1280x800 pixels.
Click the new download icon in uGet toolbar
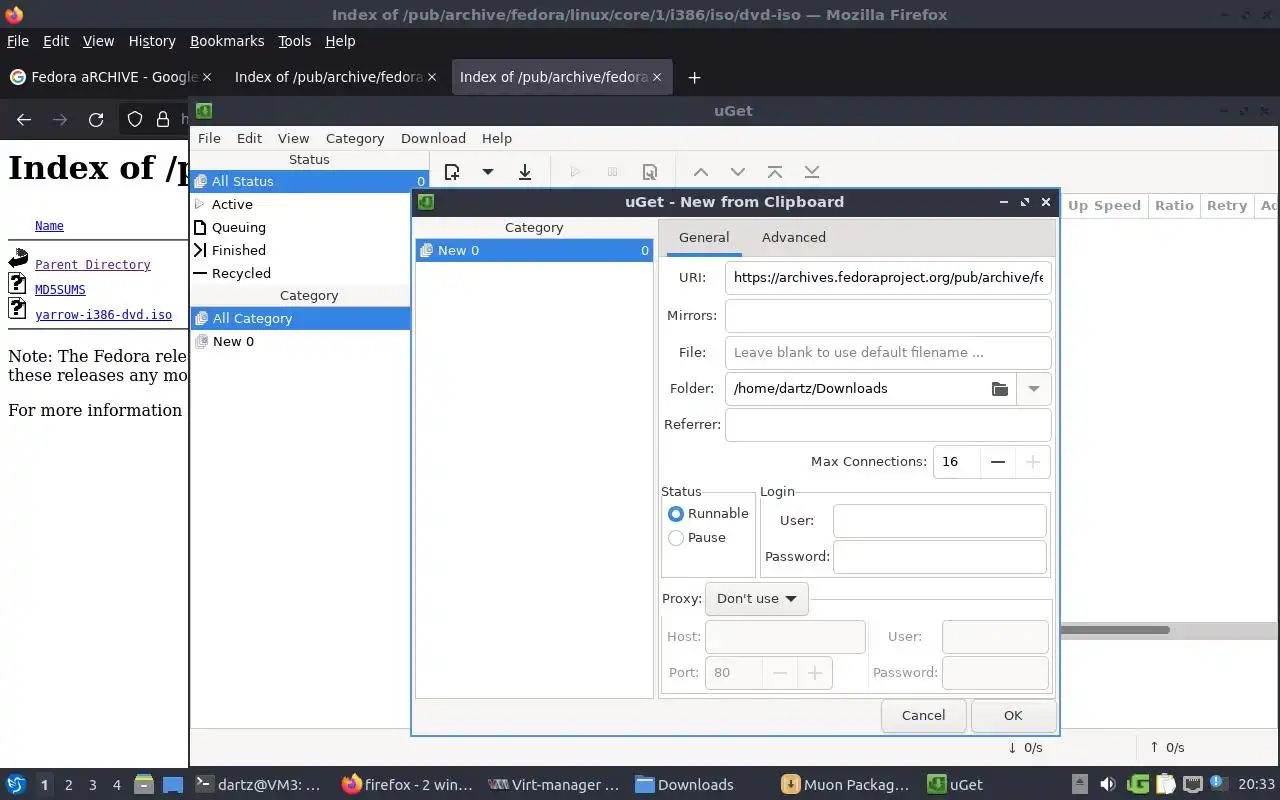(x=452, y=172)
